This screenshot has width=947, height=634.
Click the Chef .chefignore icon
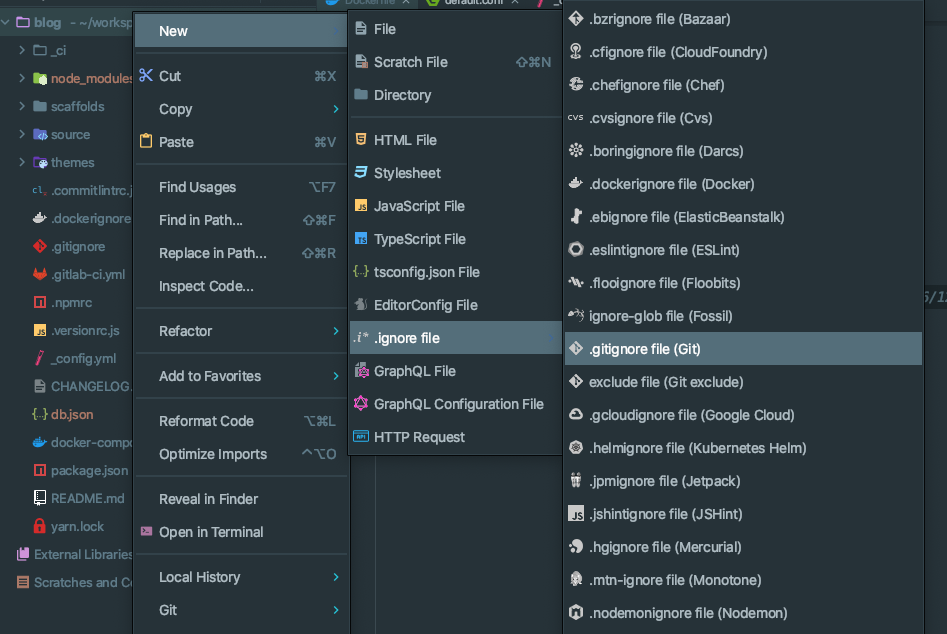576,85
